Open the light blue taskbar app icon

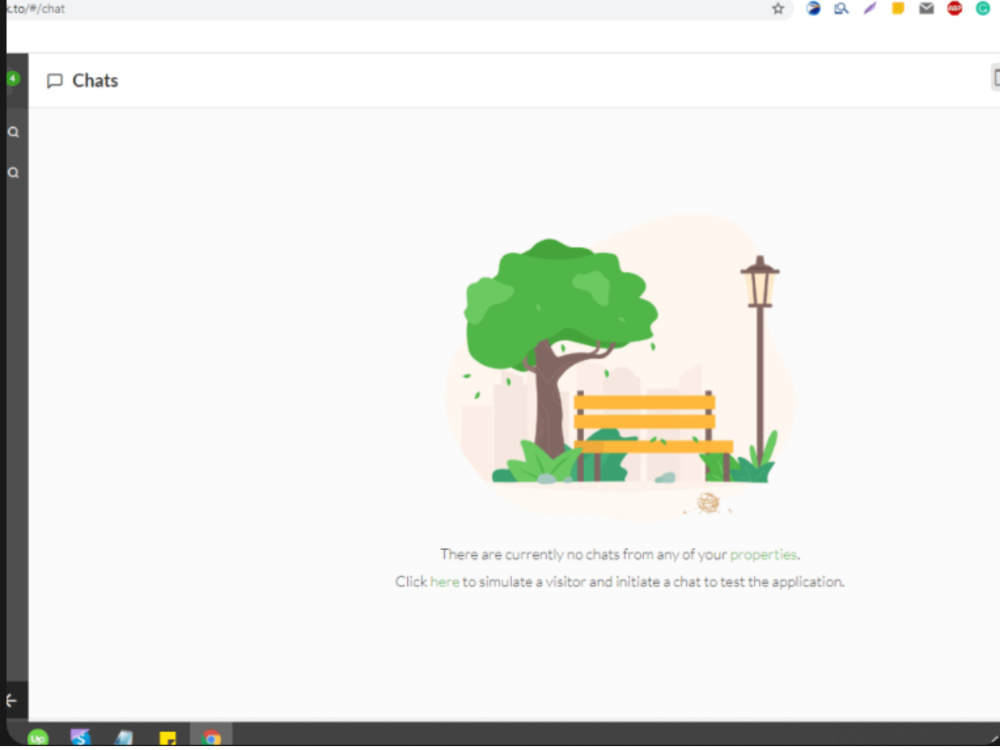pos(124,738)
